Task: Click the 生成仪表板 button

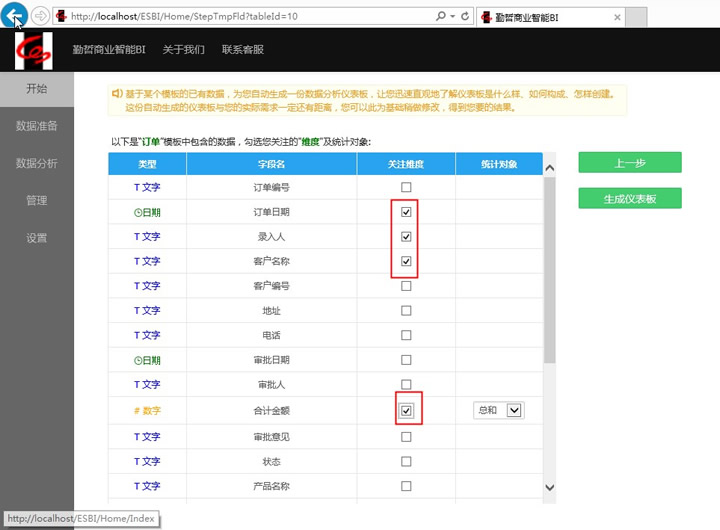Action: pos(629,199)
